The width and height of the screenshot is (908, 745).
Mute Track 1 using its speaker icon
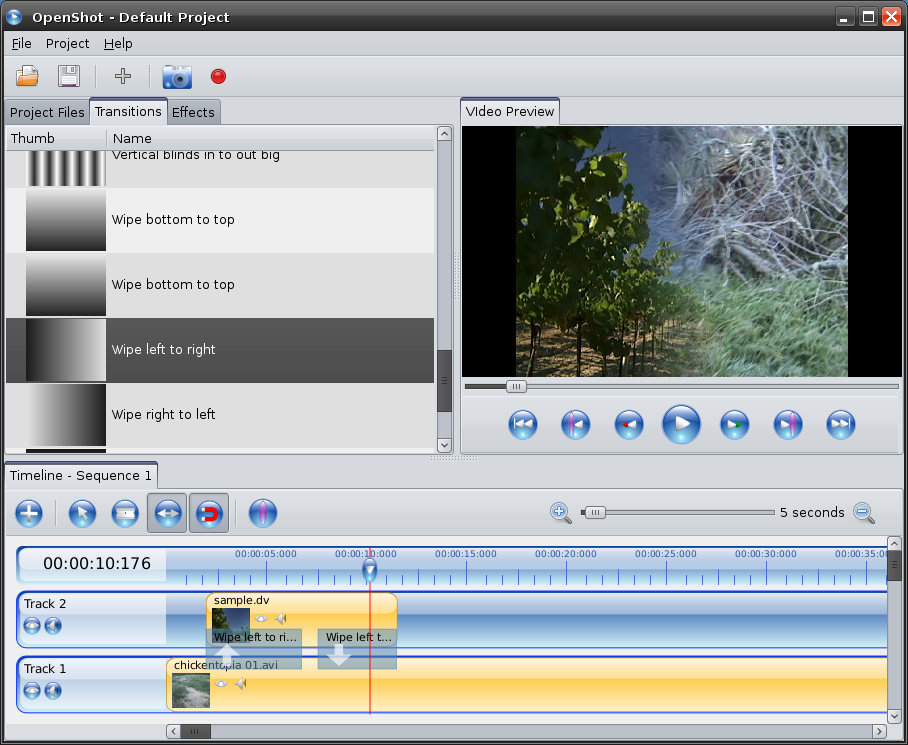(53, 691)
